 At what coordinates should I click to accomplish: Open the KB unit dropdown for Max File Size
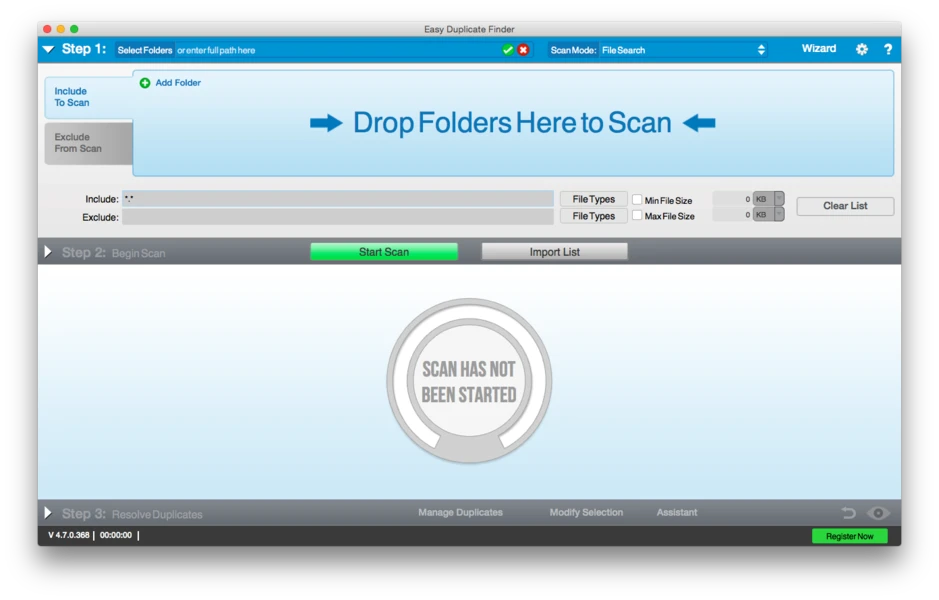coord(768,214)
